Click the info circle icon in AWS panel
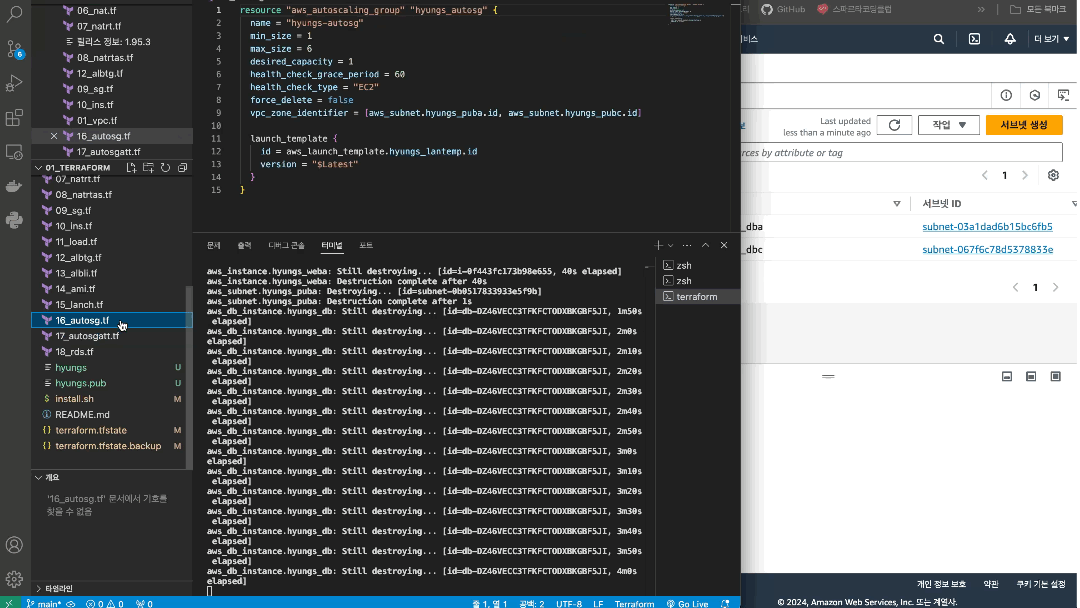This screenshot has height=608, width=1080. pos(1006,96)
